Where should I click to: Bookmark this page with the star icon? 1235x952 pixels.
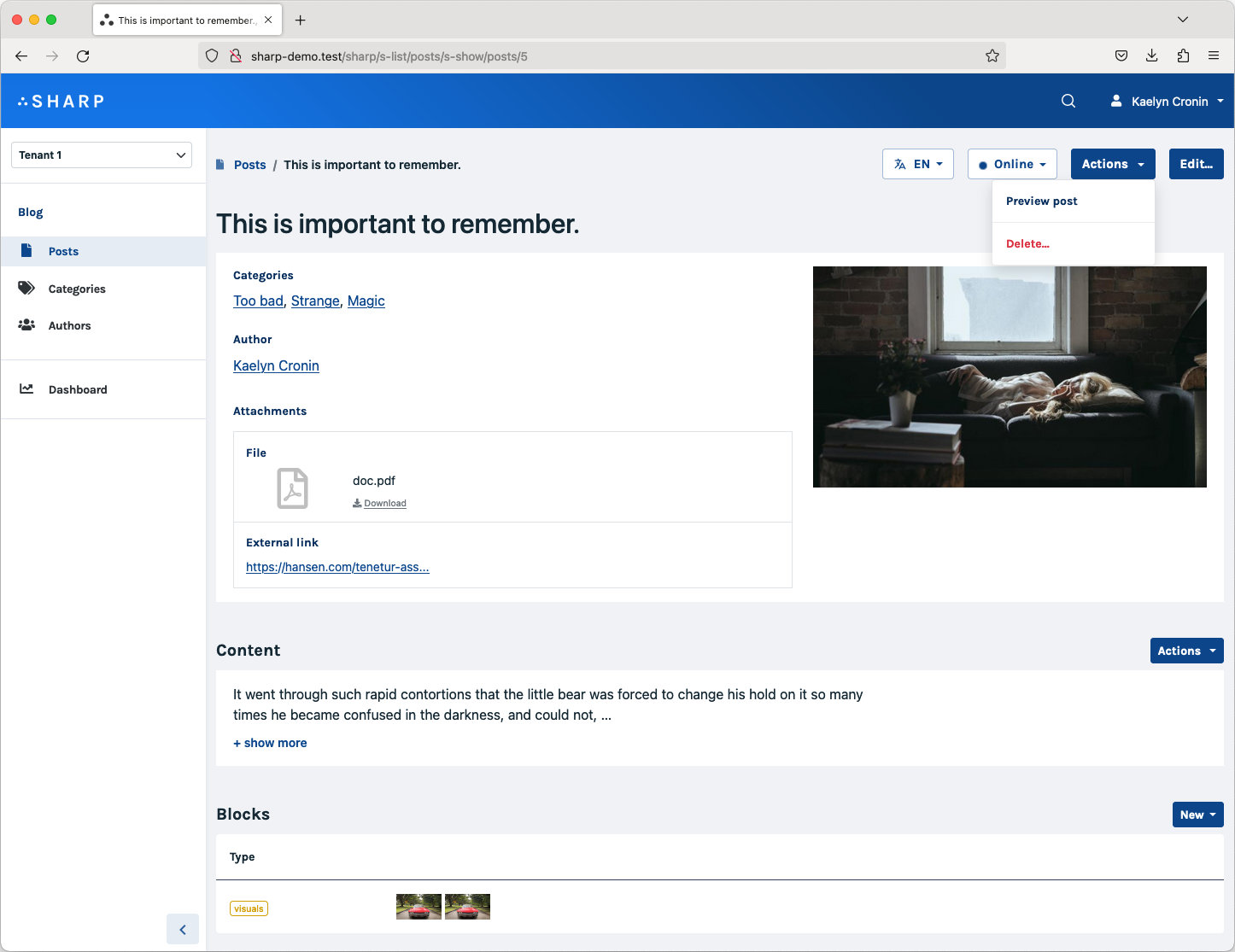point(992,56)
